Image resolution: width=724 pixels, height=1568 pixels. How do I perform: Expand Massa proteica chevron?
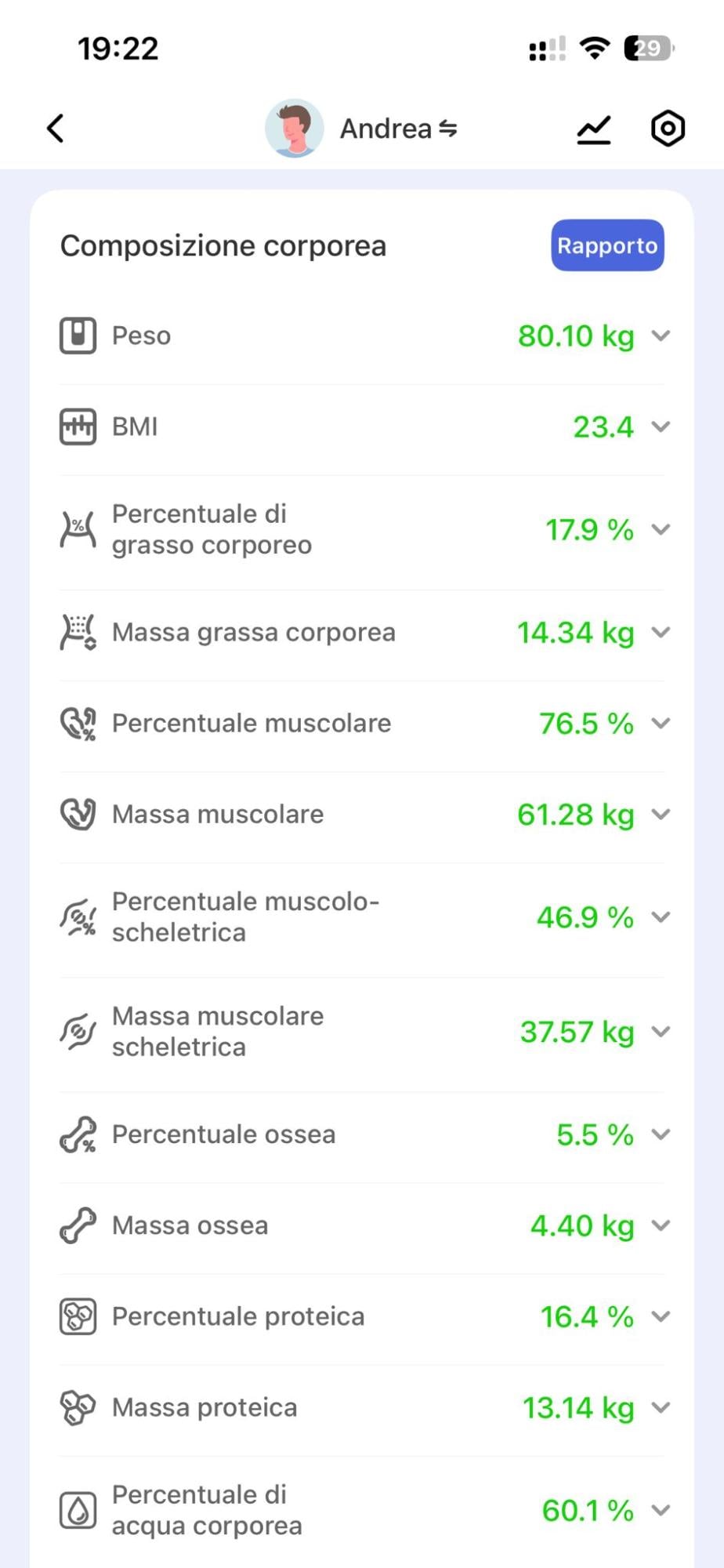[661, 1407]
